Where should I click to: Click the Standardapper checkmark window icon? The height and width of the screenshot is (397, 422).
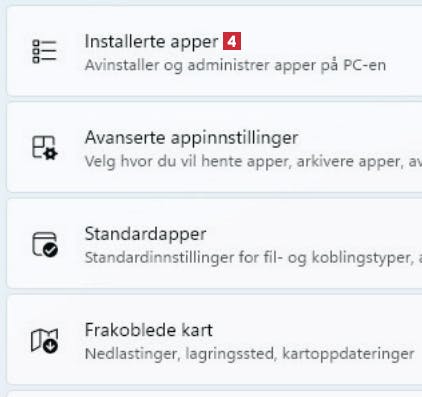point(45,244)
